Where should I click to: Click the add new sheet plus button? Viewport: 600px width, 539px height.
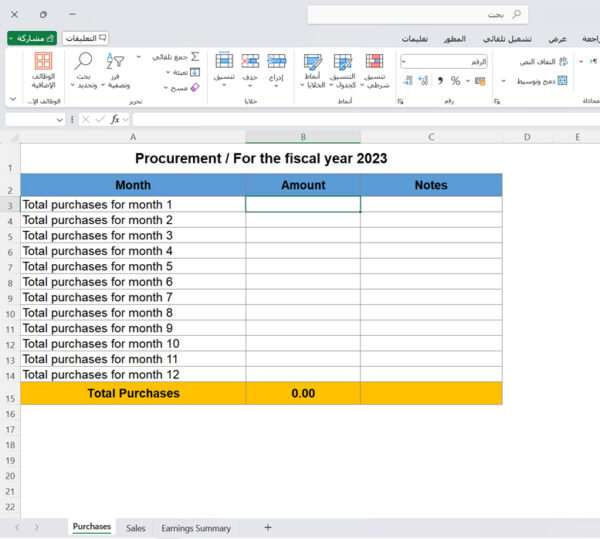point(267,527)
